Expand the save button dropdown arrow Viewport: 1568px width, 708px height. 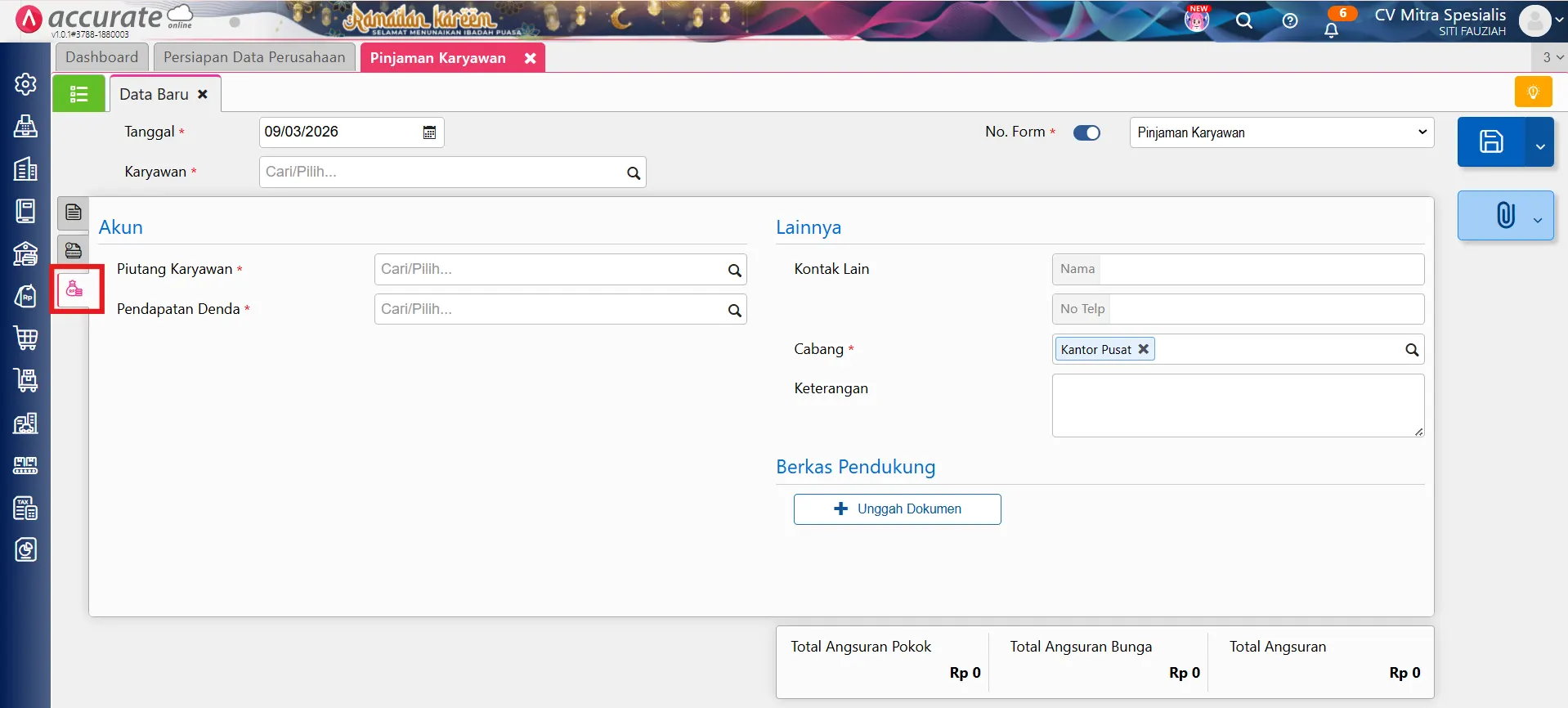1539,146
